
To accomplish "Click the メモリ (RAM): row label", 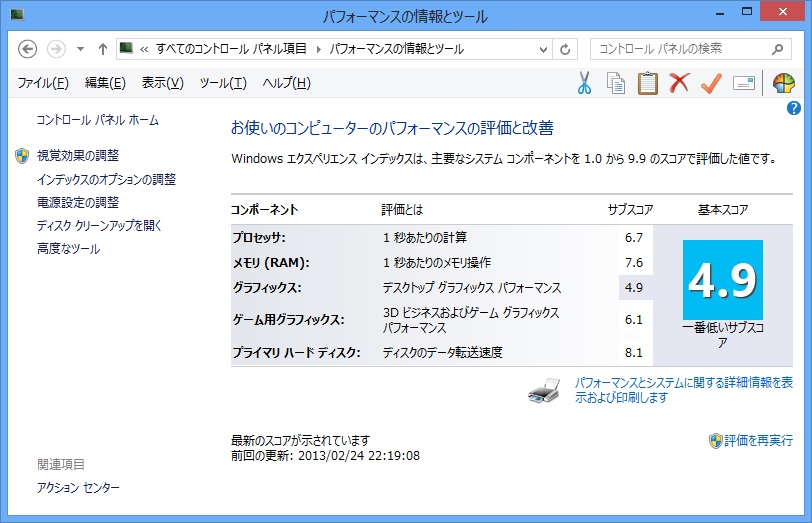I will coord(271,263).
